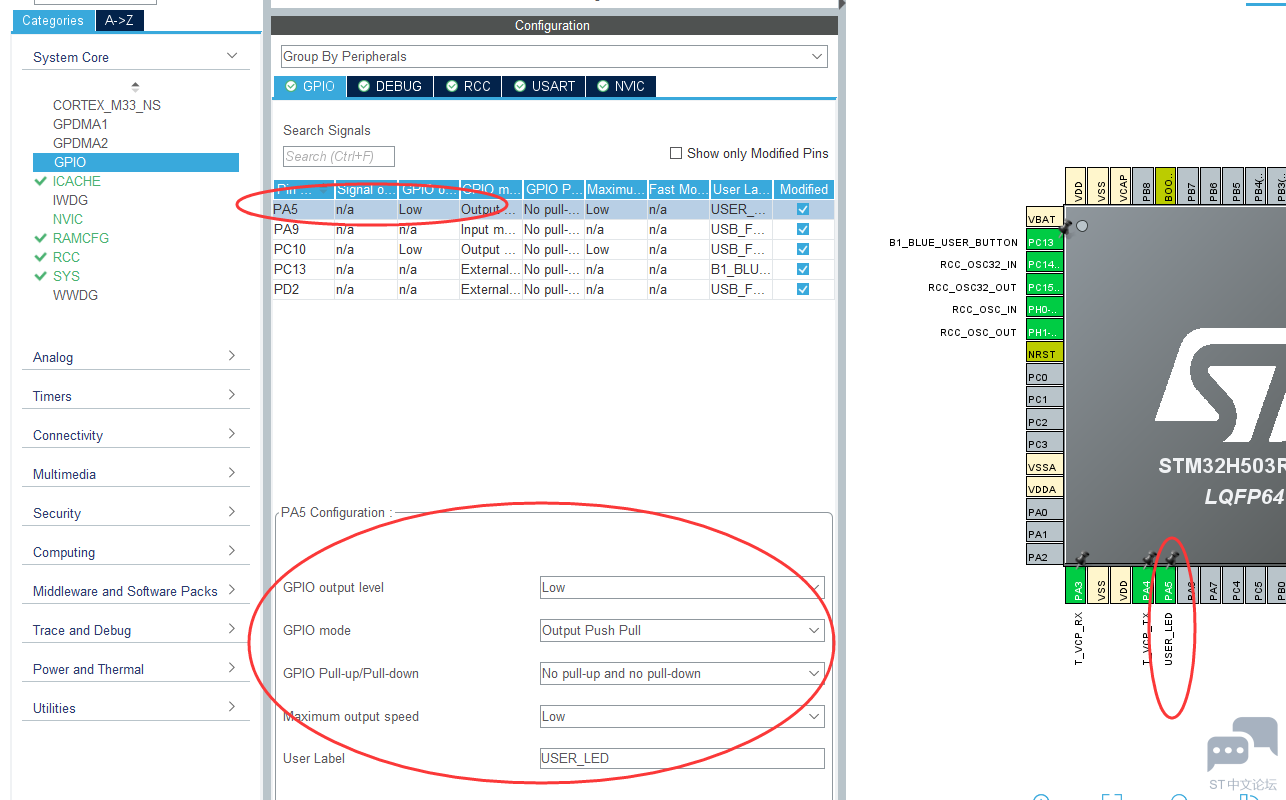Click the Maximu... column header

tap(615, 189)
